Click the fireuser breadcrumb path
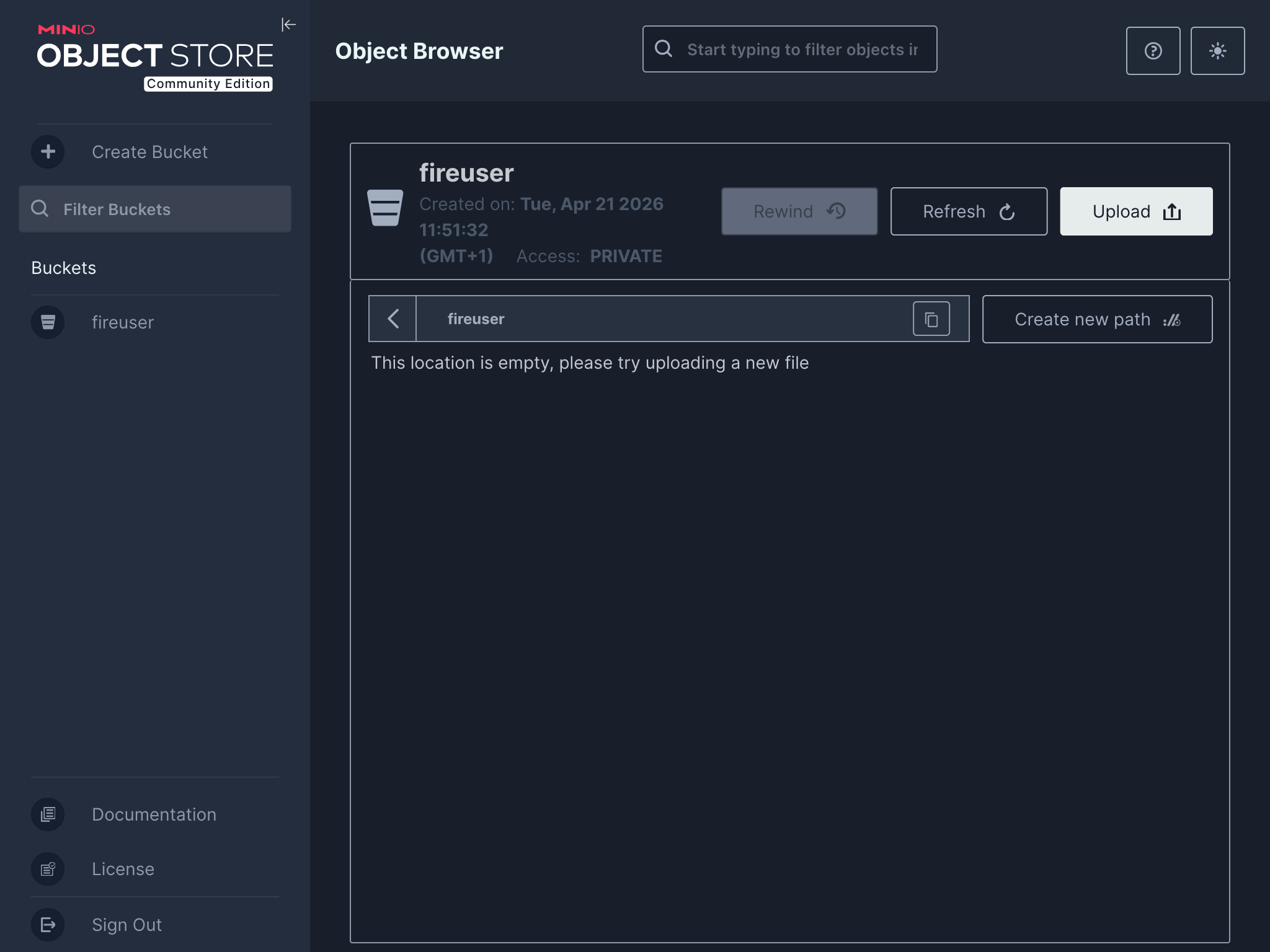1270x952 pixels. 476,319
